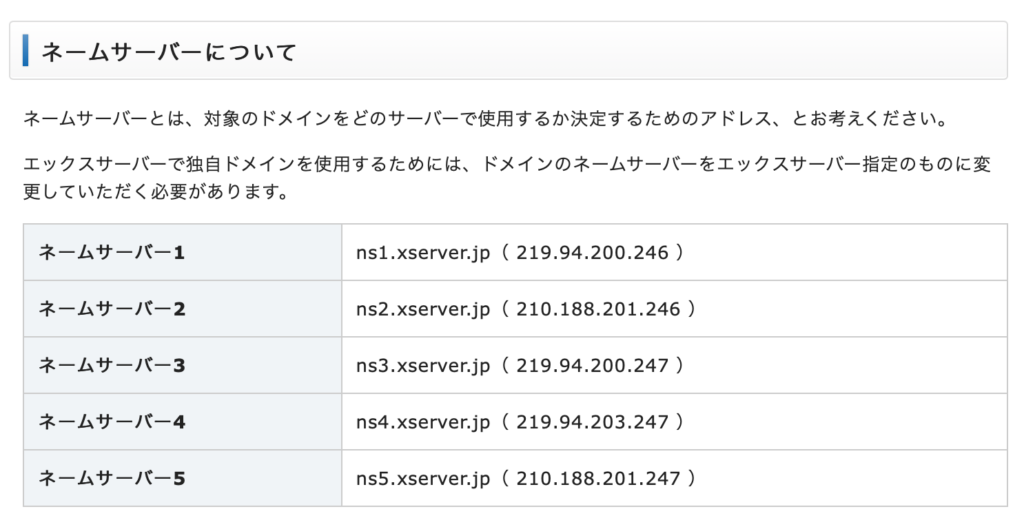Click the ns4.xserver.jp hostname text
Screen dimensions: 1024x518
point(423,423)
